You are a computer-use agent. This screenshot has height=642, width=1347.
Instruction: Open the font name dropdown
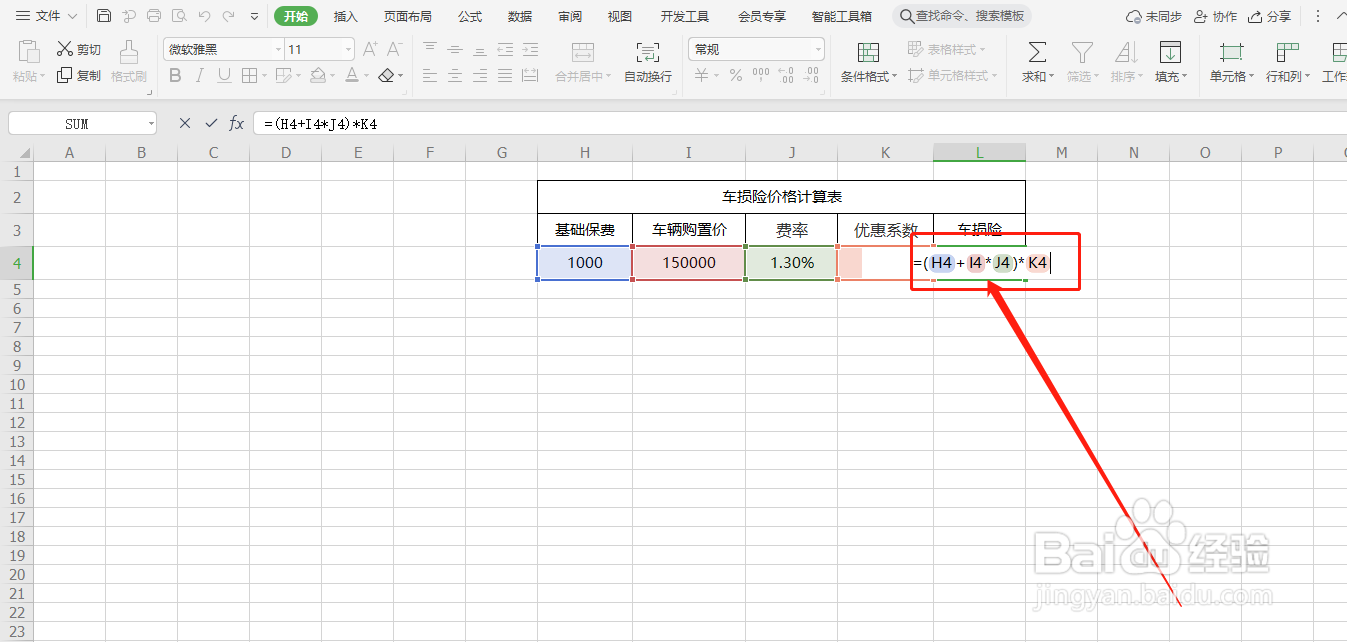pyautogui.click(x=278, y=48)
